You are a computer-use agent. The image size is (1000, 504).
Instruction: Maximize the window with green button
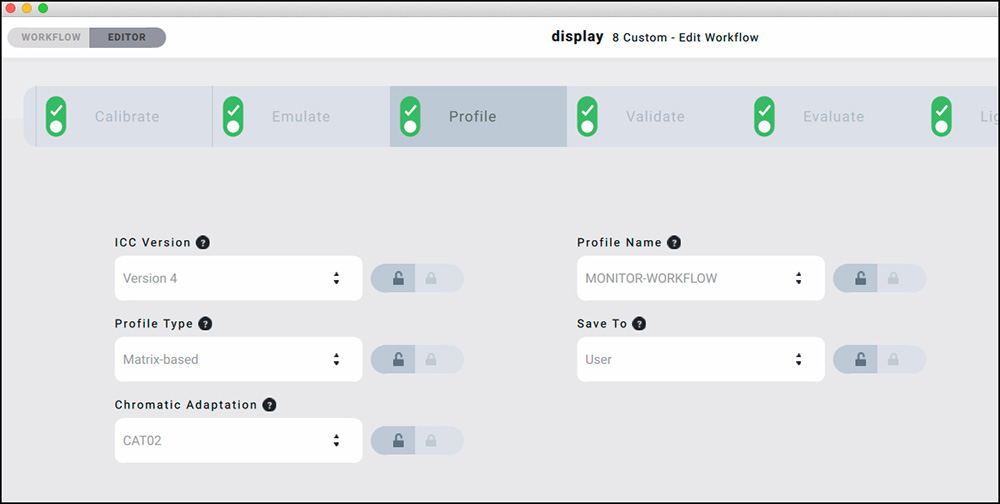(43, 8)
